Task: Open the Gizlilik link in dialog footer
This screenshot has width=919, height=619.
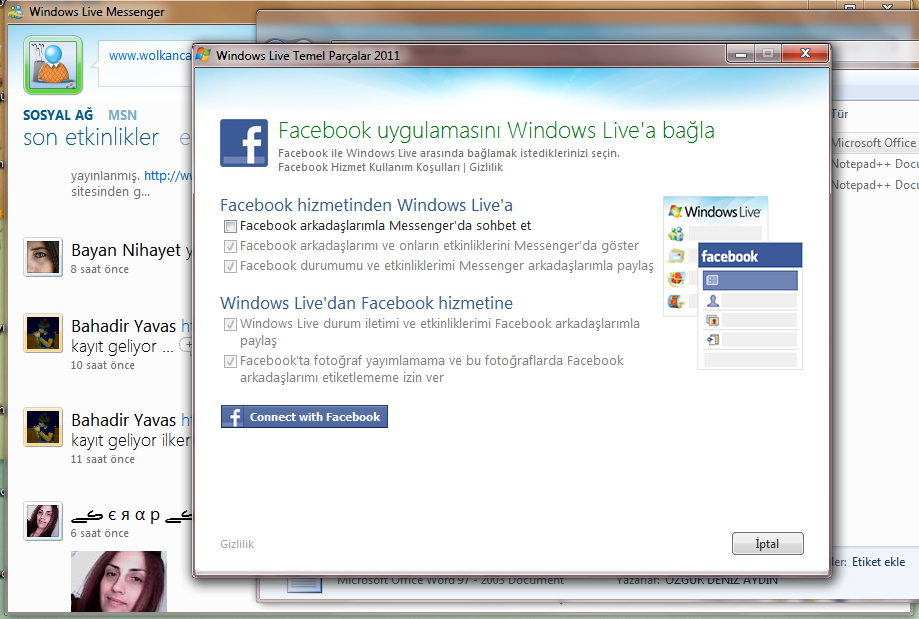Action: 237,544
